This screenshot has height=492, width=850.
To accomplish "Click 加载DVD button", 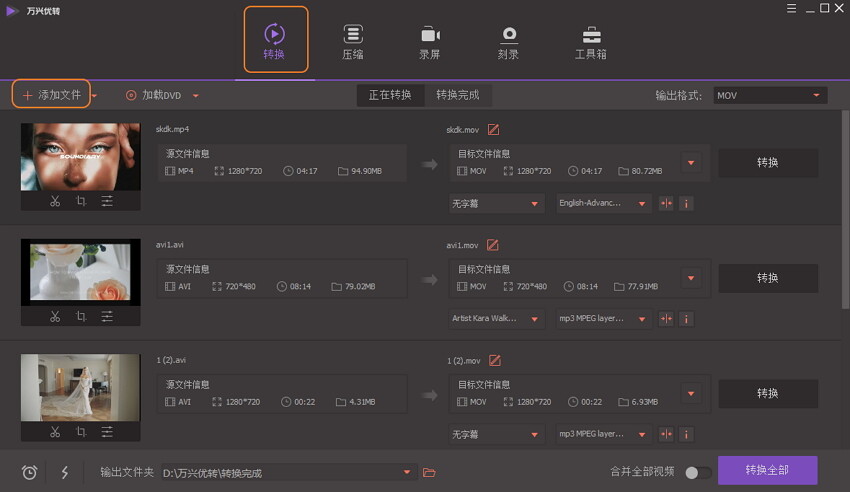I will pos(153,95).
